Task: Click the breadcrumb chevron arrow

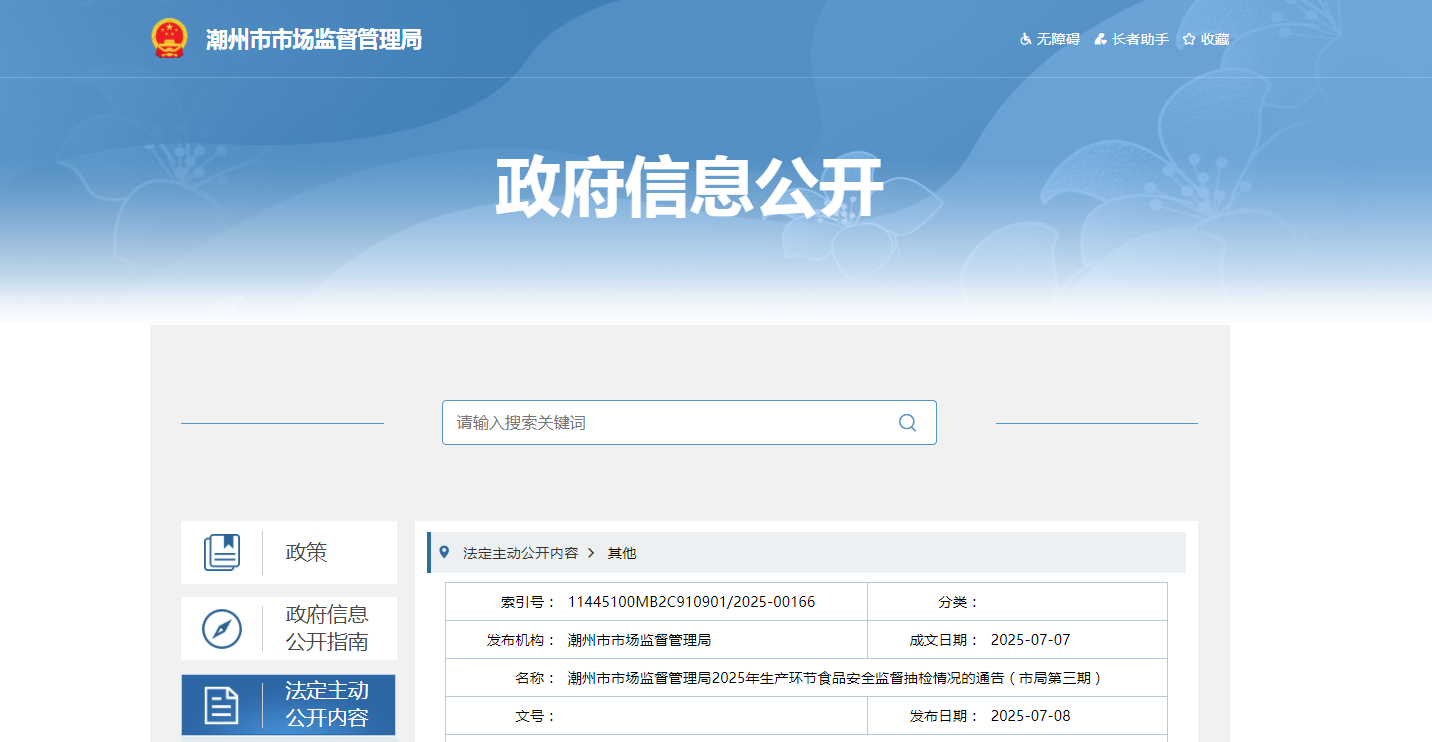Action: (x=592, y=553)
